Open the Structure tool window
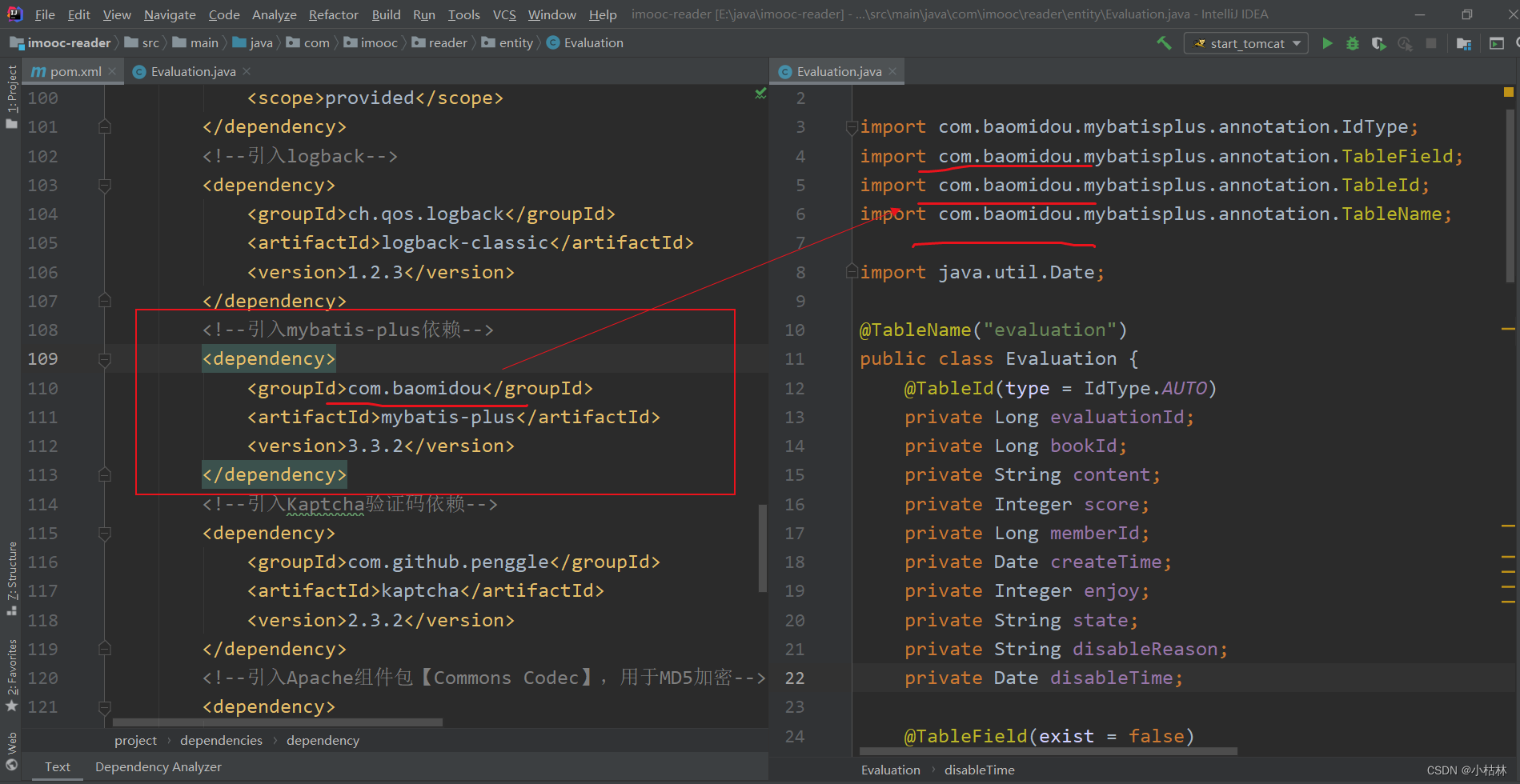The height and width of the screenshot is (784, 1520). (12, 576)
